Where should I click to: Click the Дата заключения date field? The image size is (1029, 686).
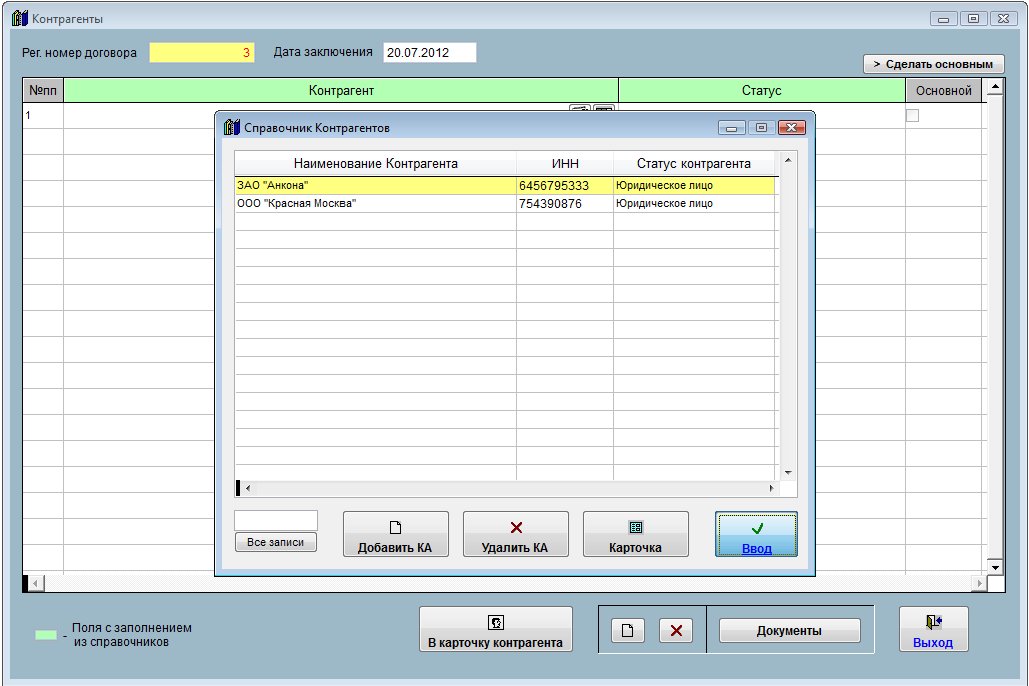click(430, 53)
